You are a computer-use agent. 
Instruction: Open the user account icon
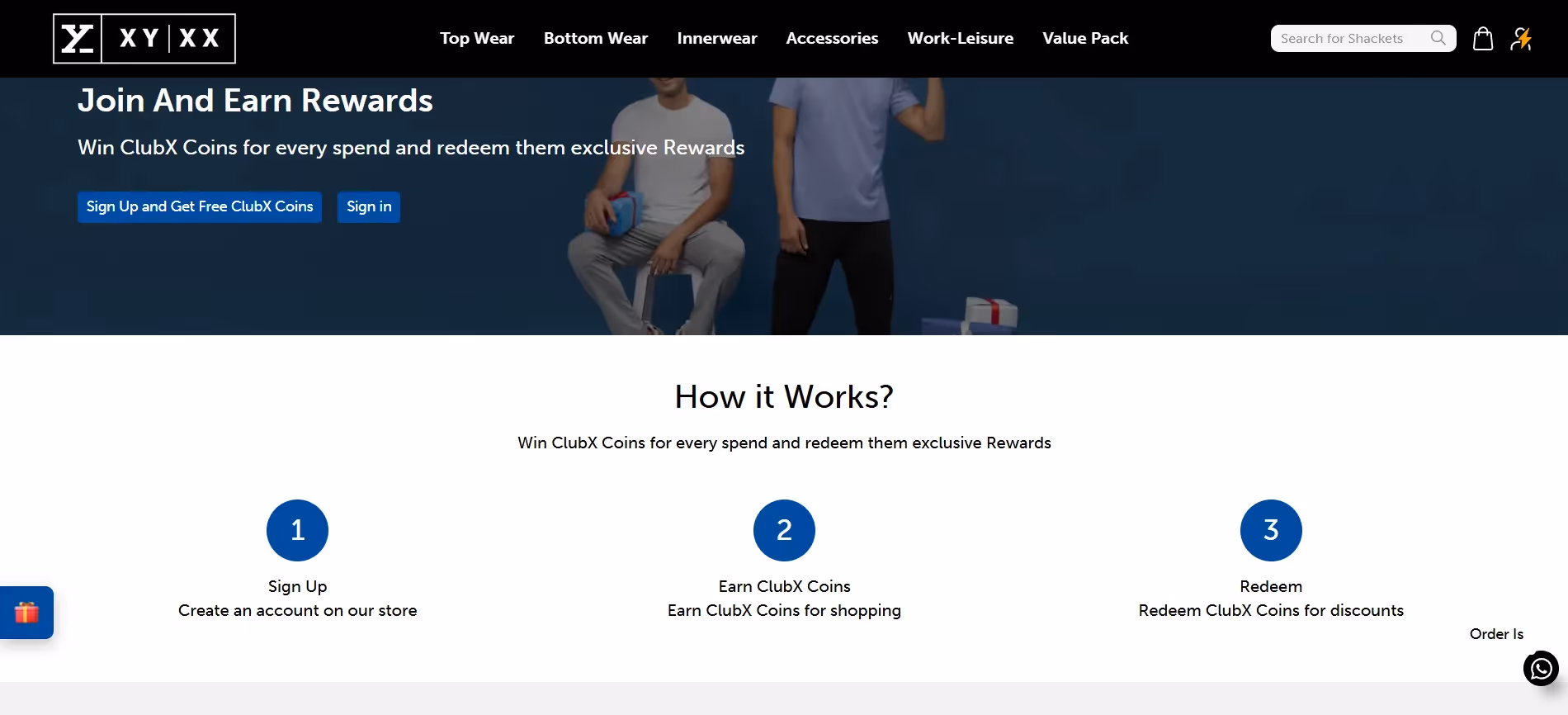coord(1522,39)
